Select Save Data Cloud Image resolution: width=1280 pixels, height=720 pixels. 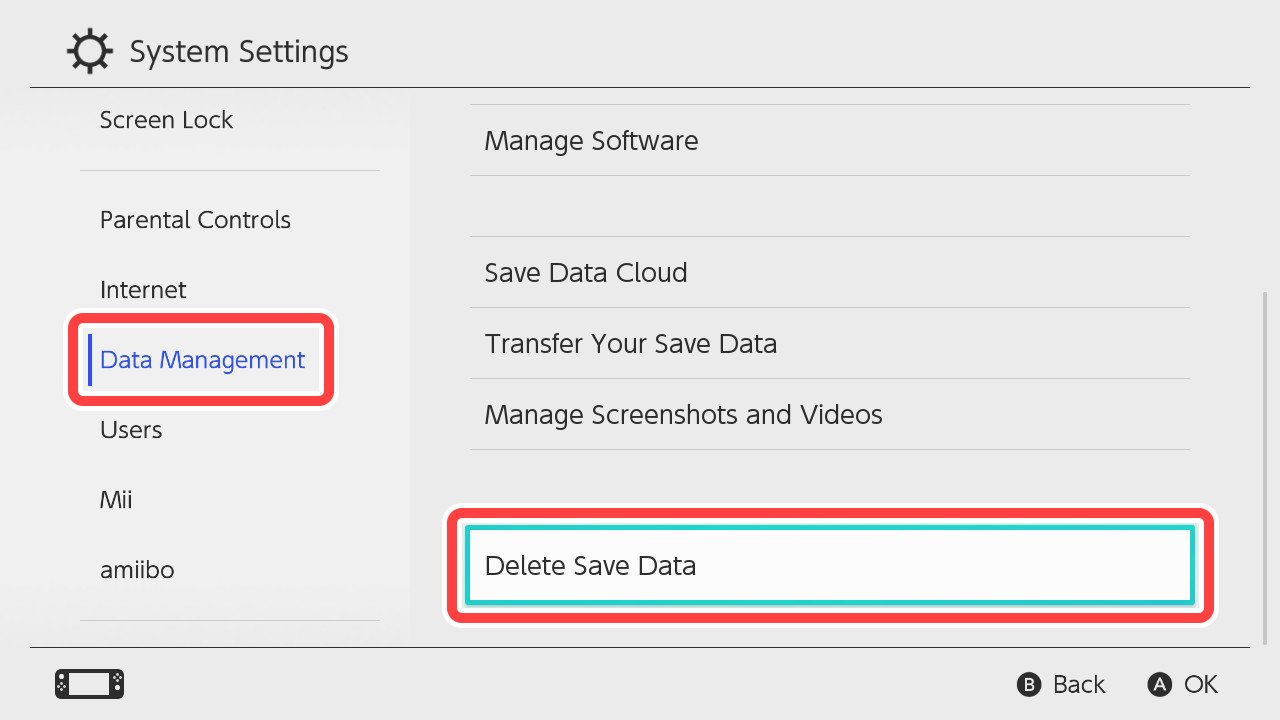pos(586,273)
